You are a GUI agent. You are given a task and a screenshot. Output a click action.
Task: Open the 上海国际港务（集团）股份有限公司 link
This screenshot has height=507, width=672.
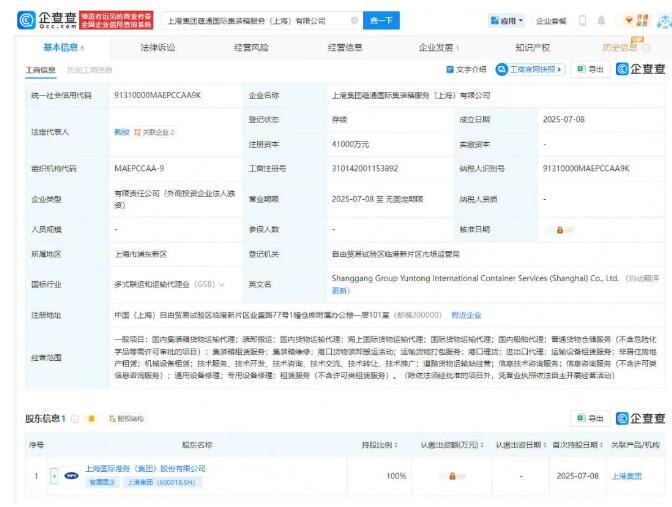pos(145,469)
